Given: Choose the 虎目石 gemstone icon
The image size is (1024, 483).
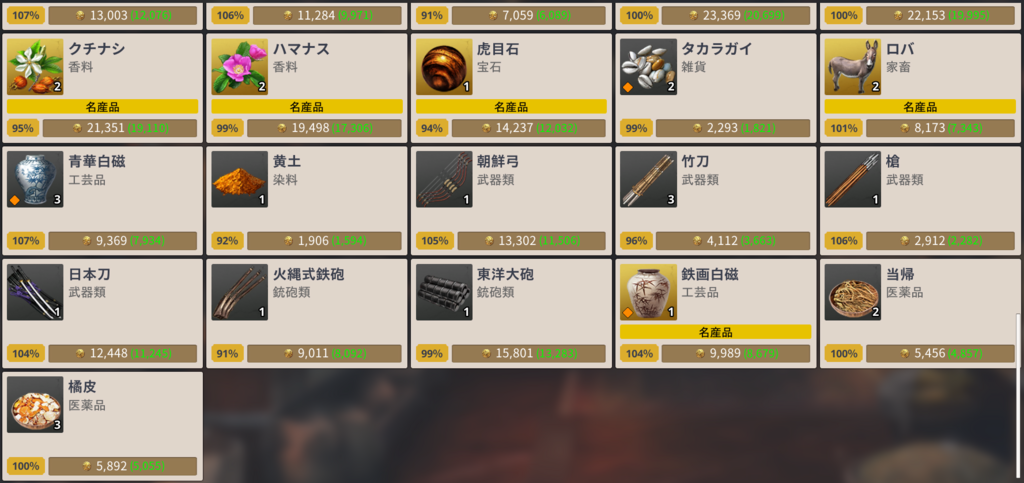Looking at the screenshot, I should 444,67.
